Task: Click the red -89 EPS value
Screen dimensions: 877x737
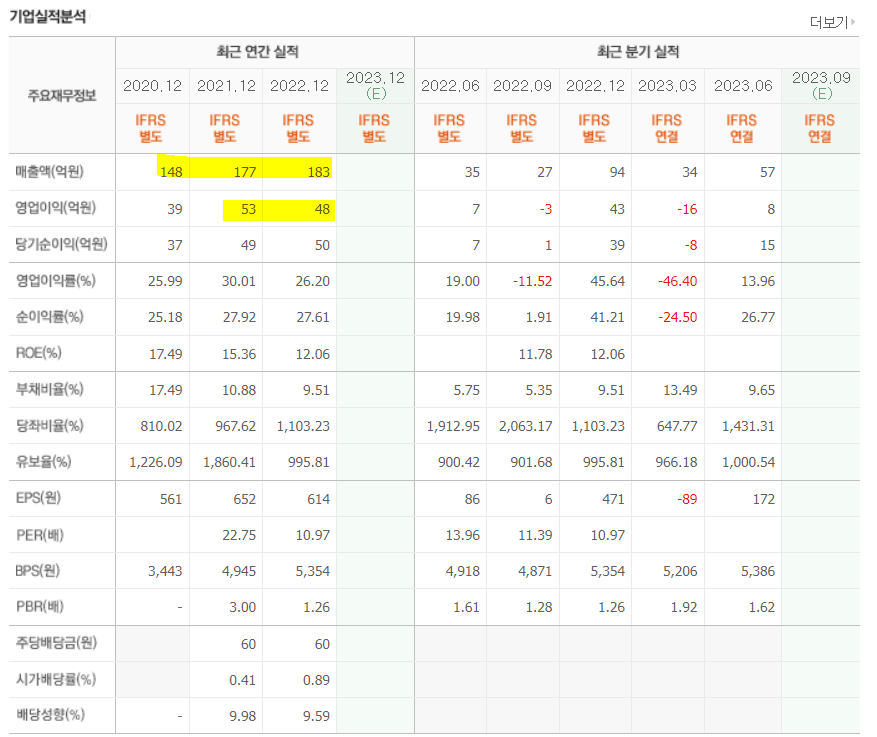Action: (x=687, y=499)
